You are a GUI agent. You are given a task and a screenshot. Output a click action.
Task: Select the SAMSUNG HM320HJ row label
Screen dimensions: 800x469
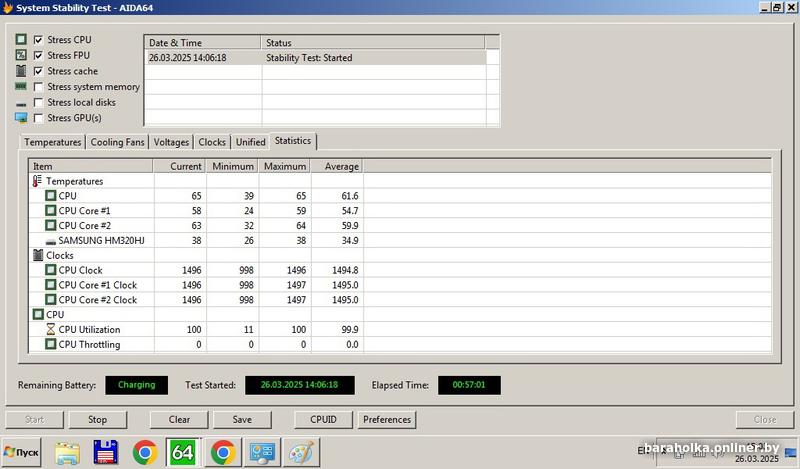102,240
